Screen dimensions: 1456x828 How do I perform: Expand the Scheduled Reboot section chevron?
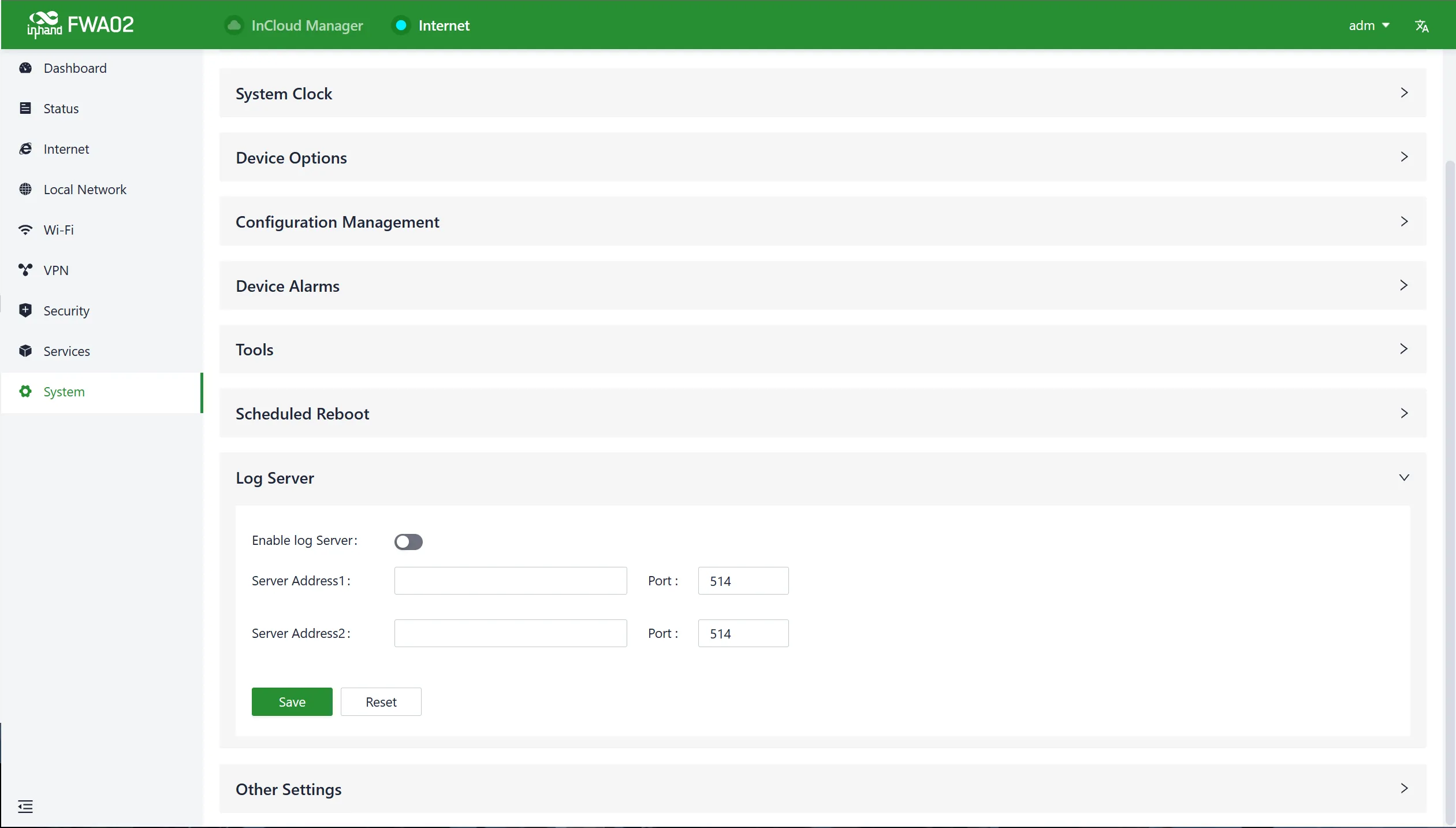(1404, 413)
